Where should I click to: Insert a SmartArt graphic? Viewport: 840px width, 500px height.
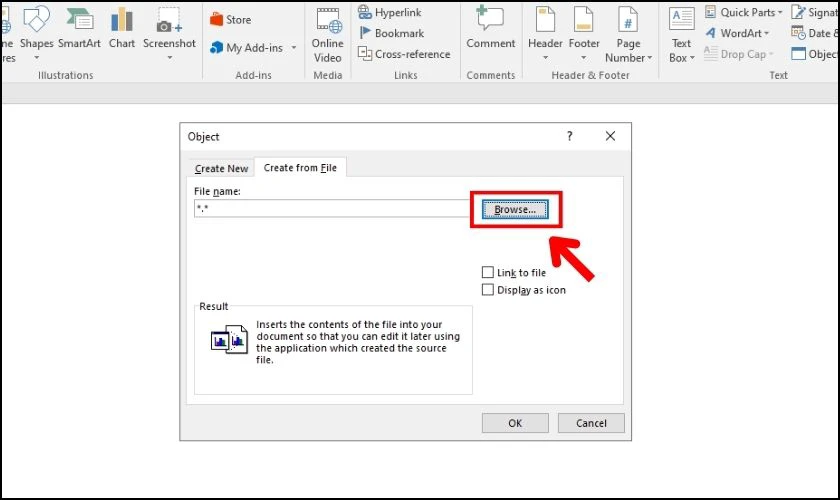coord(79,28)
